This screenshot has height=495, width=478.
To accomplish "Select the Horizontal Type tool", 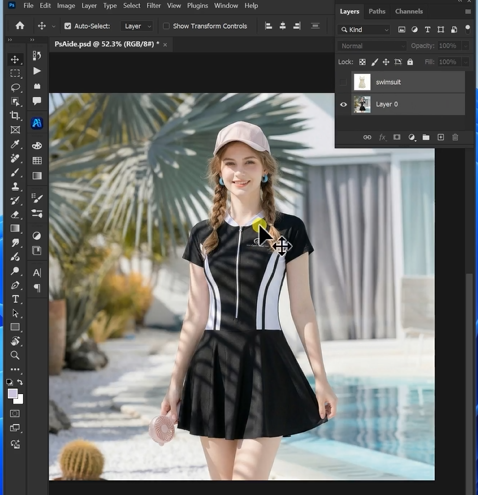I will [x=15, y=299].
